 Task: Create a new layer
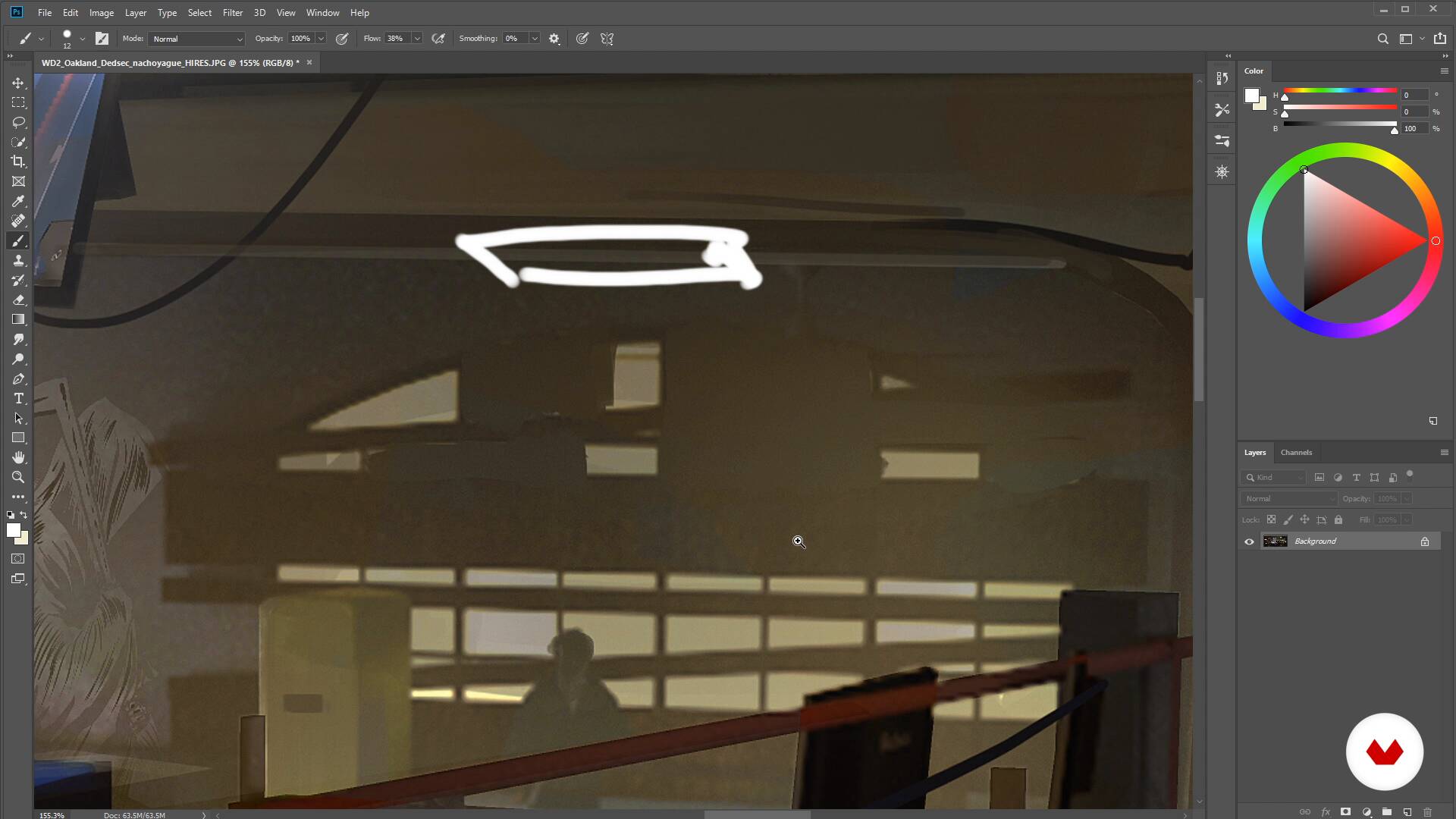pyautogui.click(x=1407, y=811)
